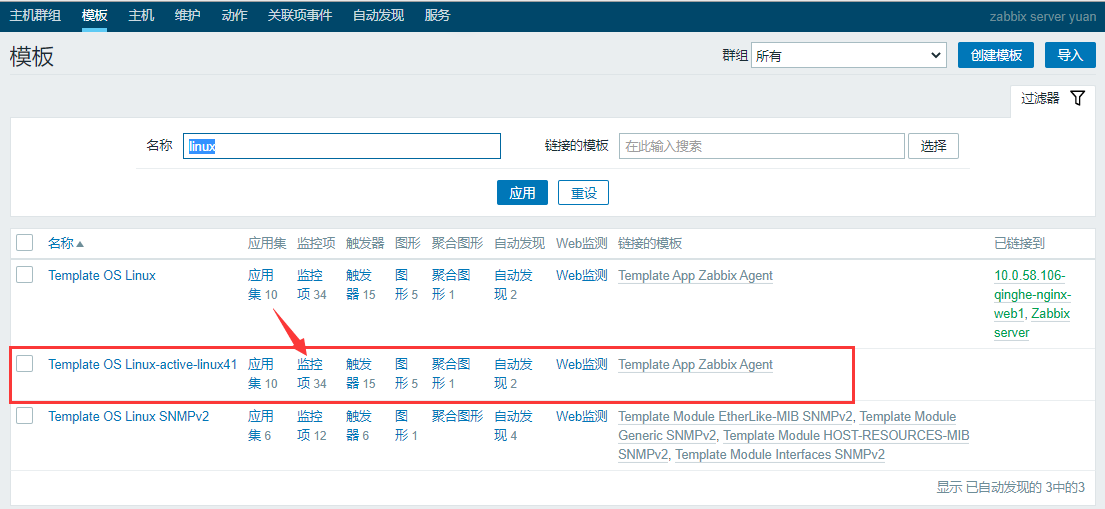Open the filter funnel icon

coord(1077,99)
